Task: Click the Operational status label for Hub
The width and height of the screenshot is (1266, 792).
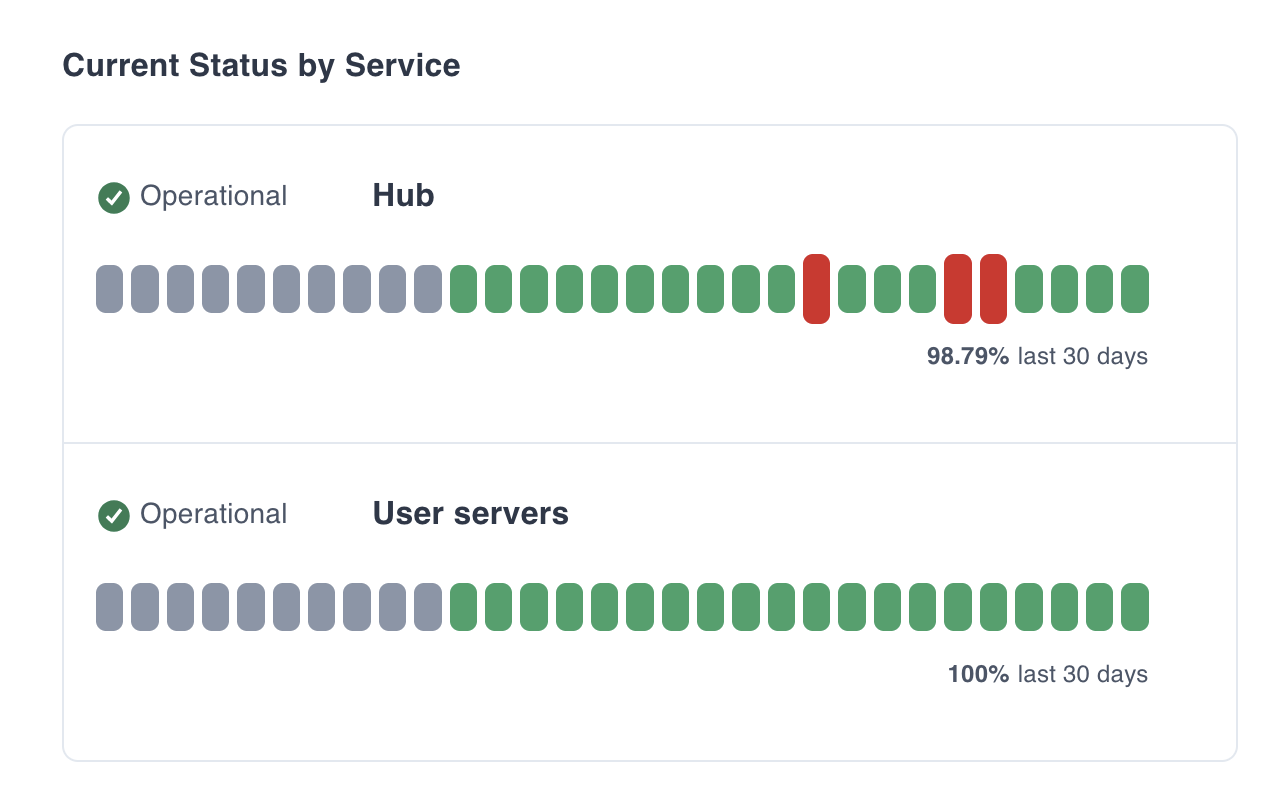Action: 212,196
